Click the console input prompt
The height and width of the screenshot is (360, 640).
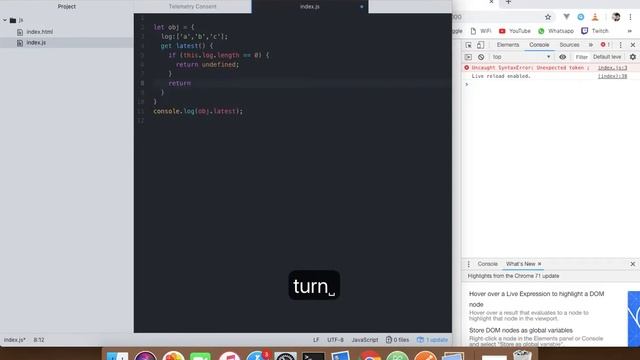click(x=551, y=84)
